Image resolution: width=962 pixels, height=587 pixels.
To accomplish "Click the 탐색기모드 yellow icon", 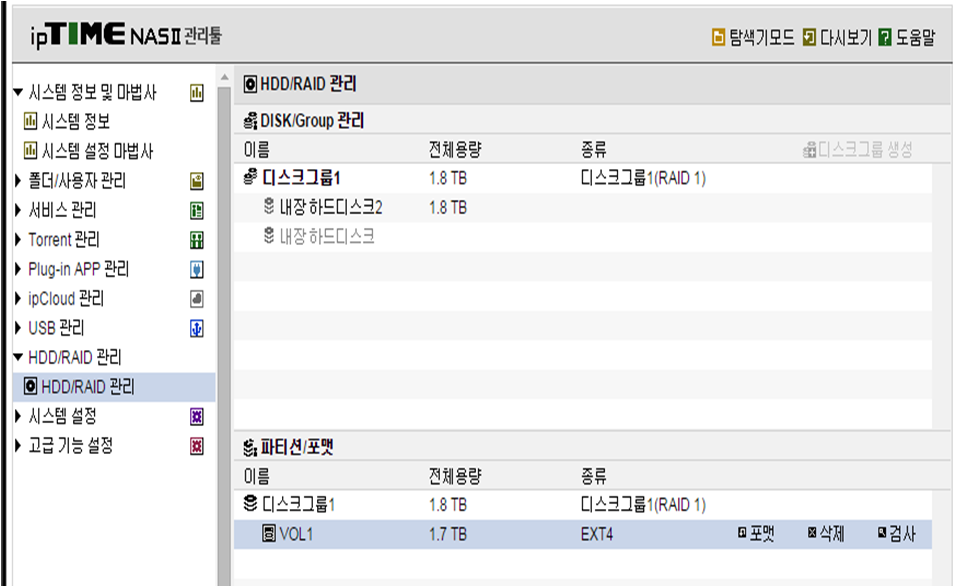I will click(x=718, y=37).
